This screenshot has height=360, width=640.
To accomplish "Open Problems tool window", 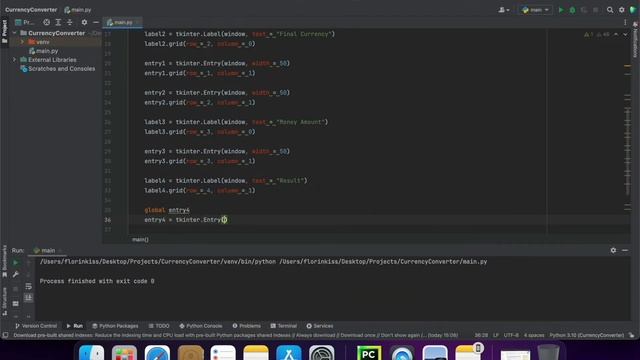I will coord(247,326).
